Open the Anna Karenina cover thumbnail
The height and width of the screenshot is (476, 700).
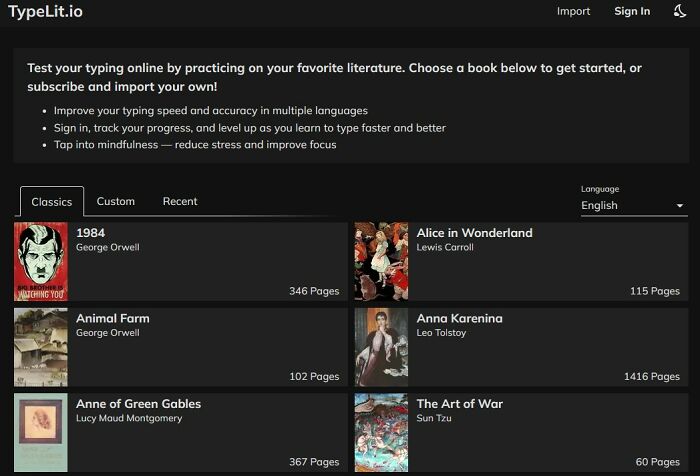click(381, 347)
